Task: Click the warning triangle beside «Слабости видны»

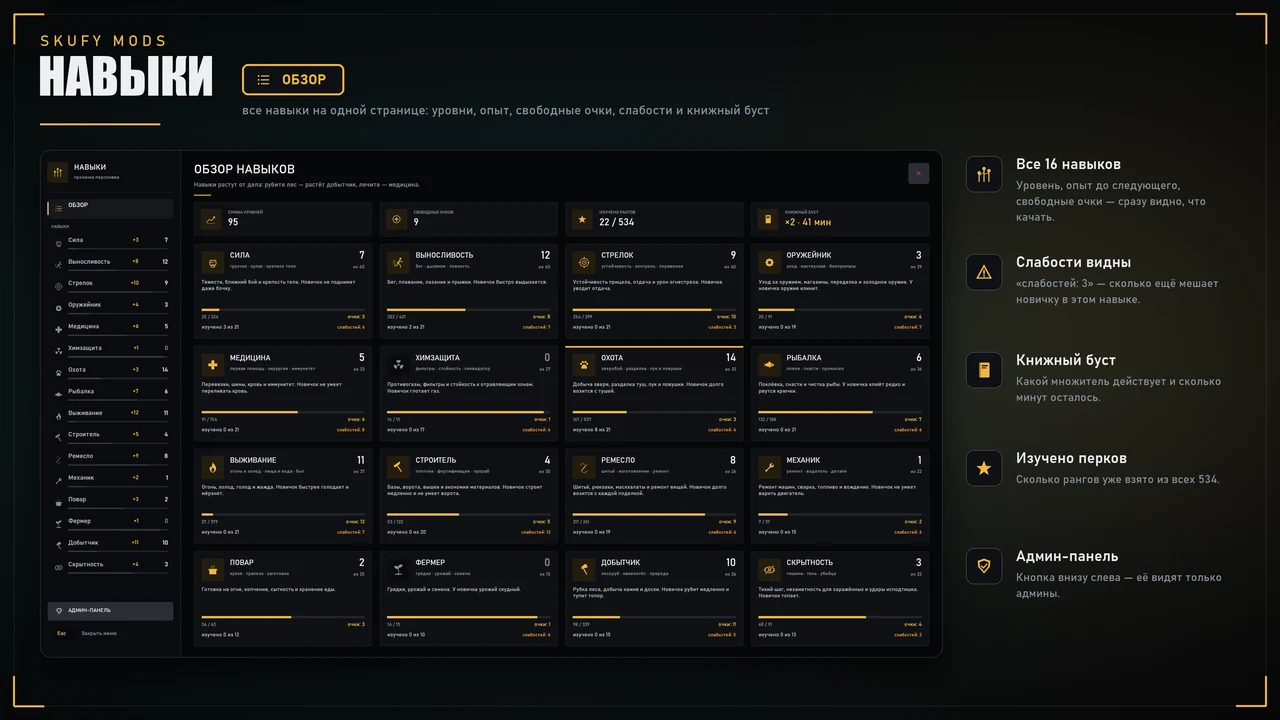Action: 984,272
